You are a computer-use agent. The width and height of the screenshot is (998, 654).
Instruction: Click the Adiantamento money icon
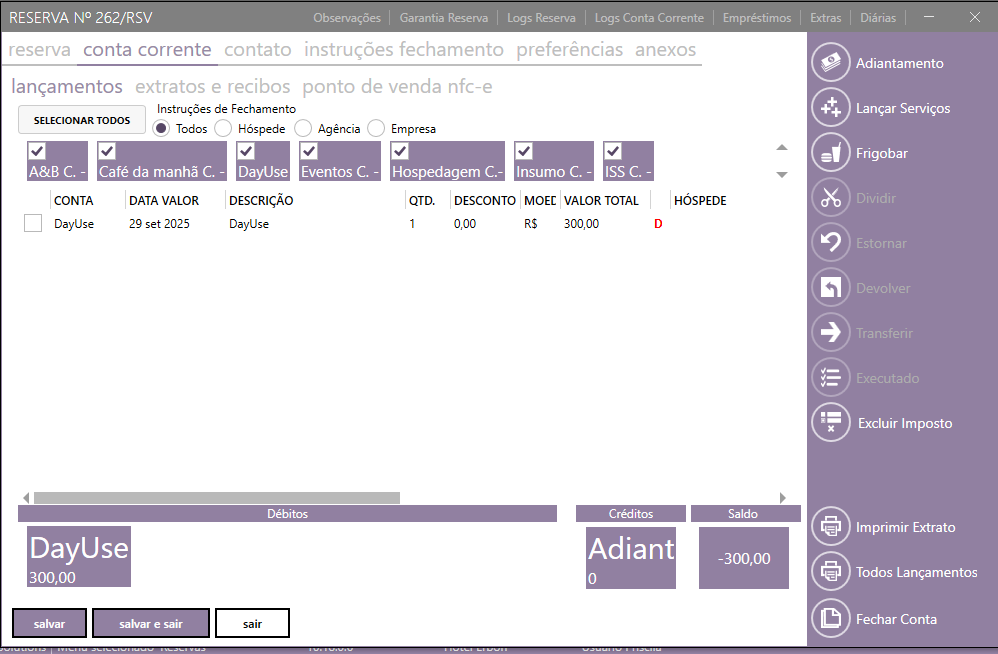click(830, 63)
